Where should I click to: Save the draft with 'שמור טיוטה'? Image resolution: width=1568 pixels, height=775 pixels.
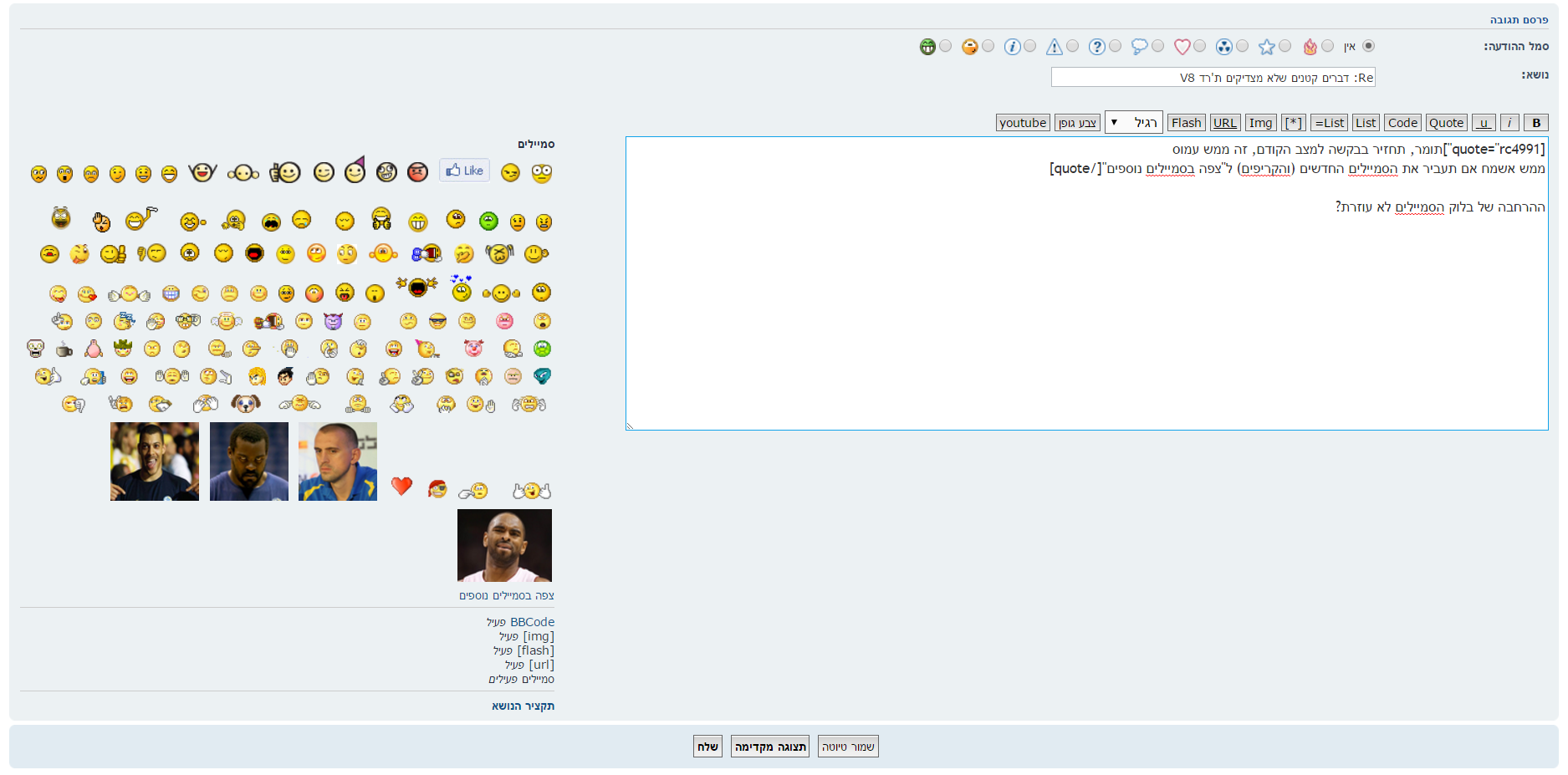[848, 747]
